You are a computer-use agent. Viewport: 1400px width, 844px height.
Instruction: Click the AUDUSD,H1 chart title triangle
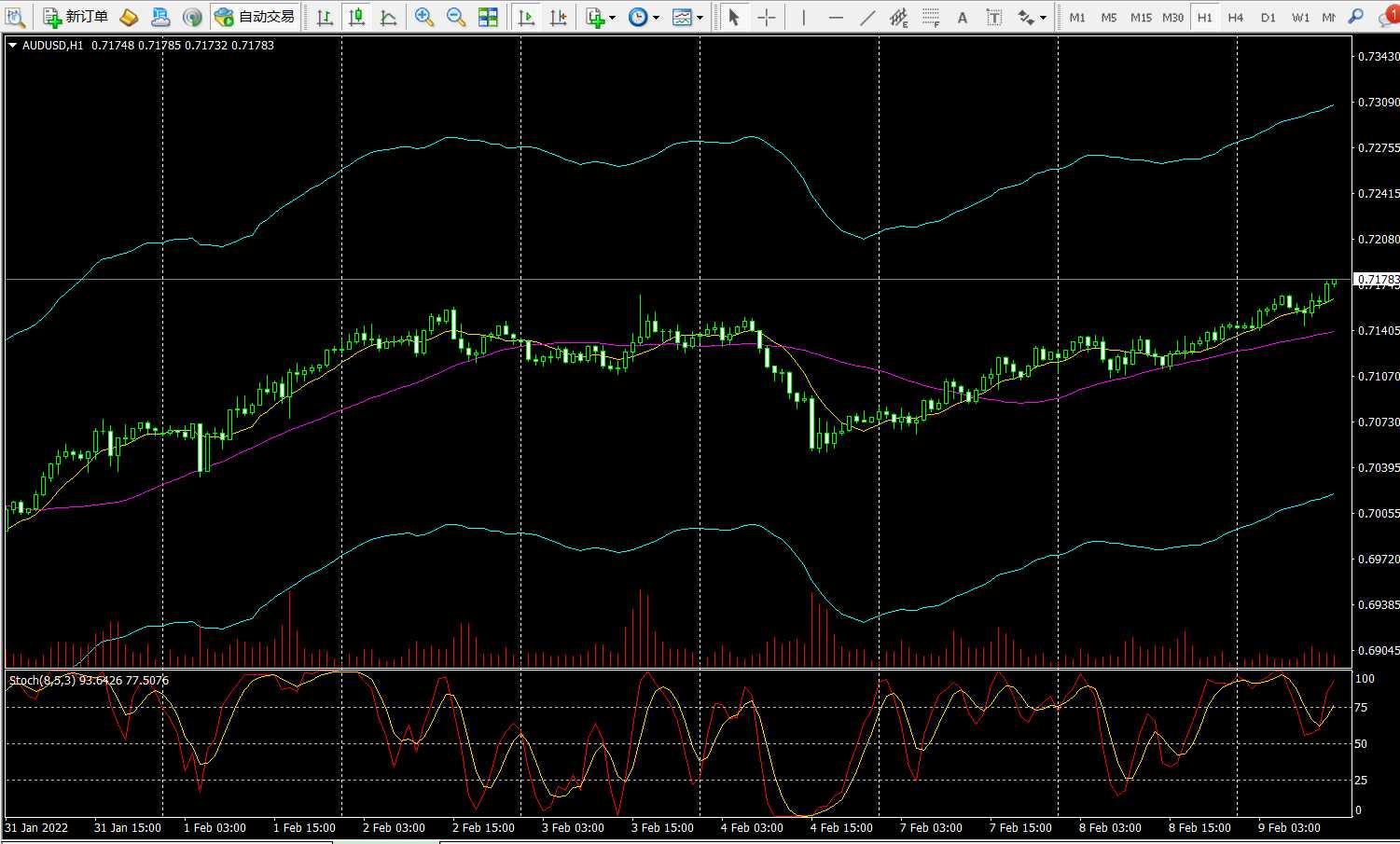[13, 45]
